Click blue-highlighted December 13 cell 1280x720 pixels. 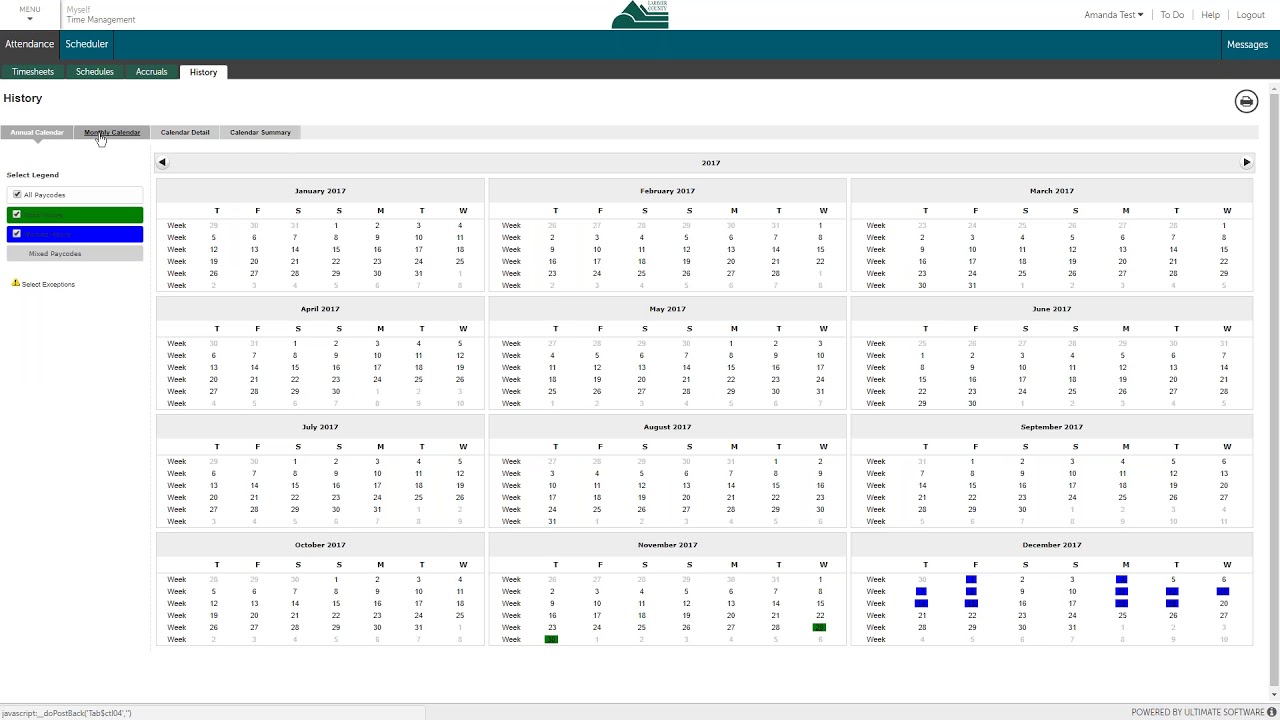(x=1223, y=591)
